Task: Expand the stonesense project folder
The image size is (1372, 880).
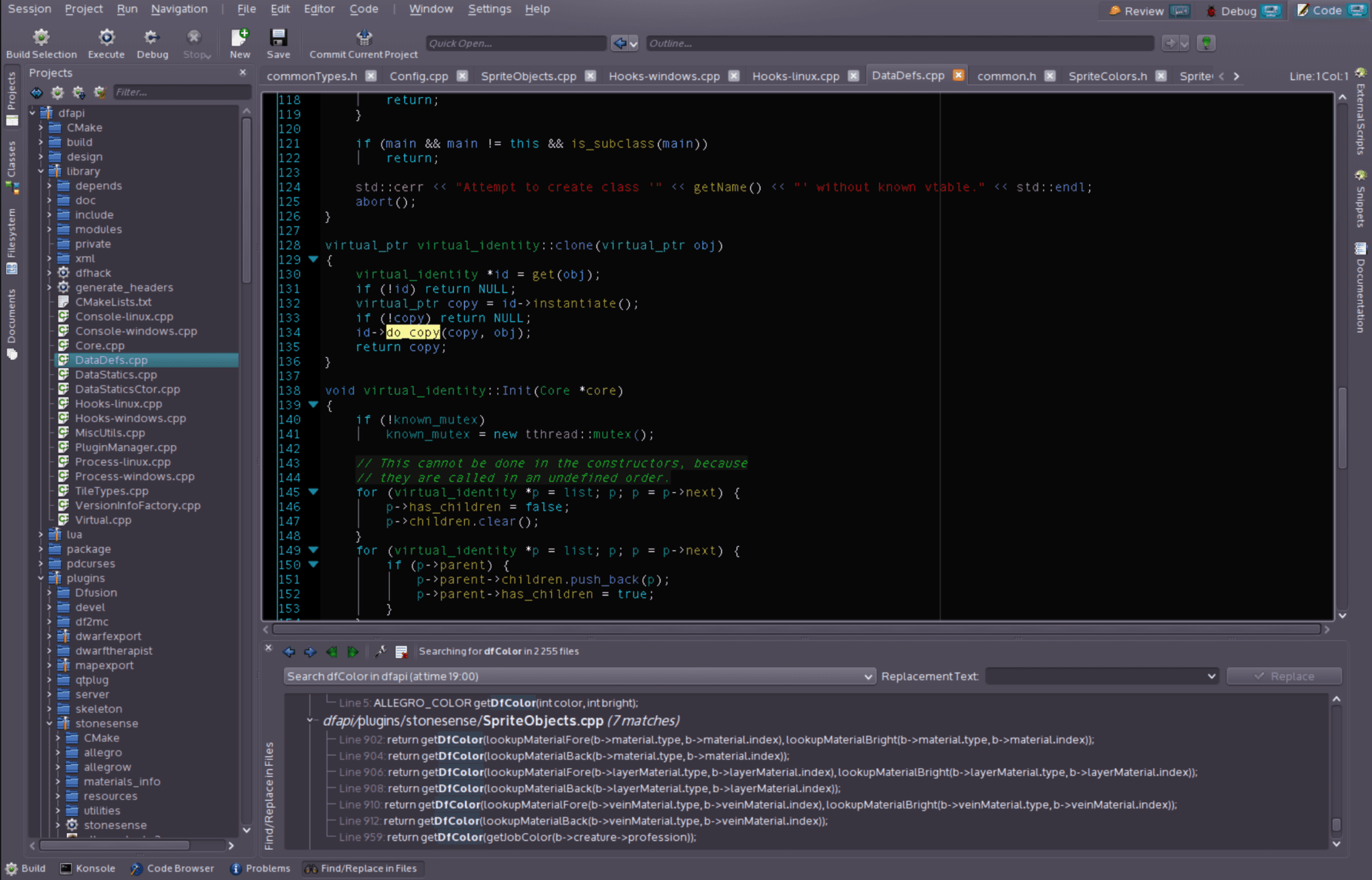Action: point(49,723)
